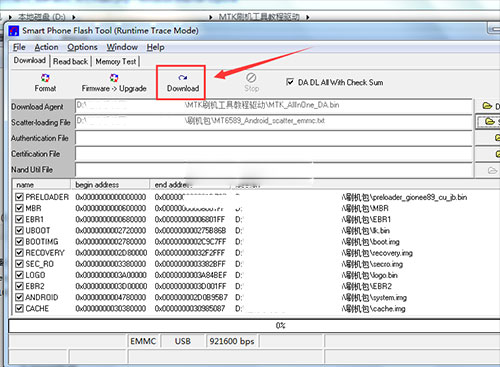500x367 pixels.
Task: Click the EMMC status bar entry
Action: (143, 341)
